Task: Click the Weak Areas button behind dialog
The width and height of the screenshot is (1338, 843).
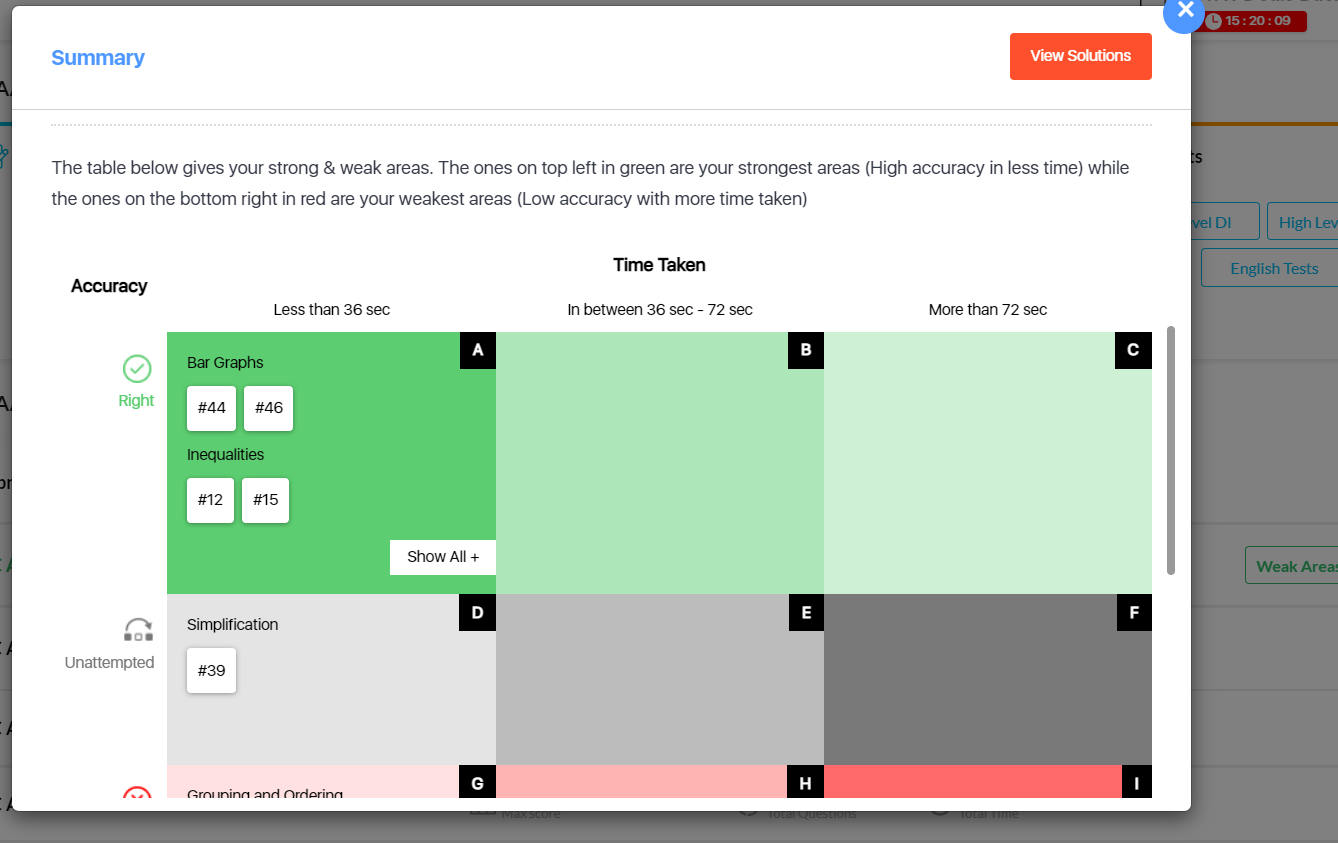Action: click(x=1294, y=566)
